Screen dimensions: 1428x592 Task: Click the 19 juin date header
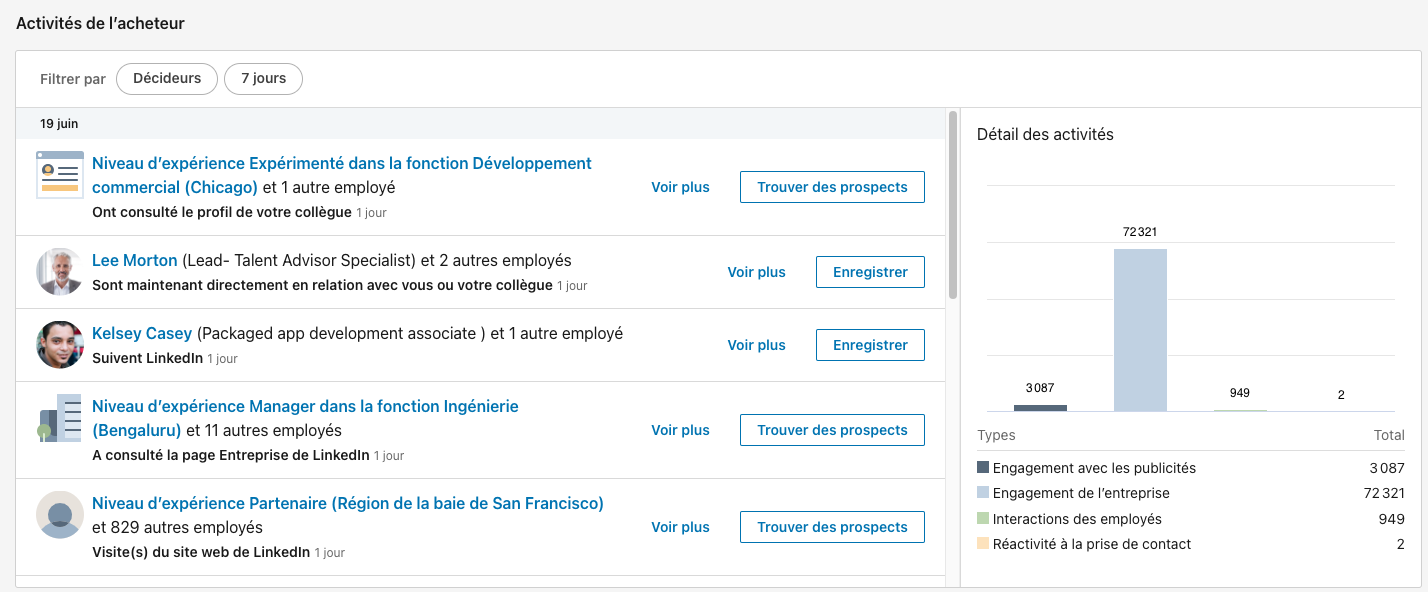[x=59, y=124]
